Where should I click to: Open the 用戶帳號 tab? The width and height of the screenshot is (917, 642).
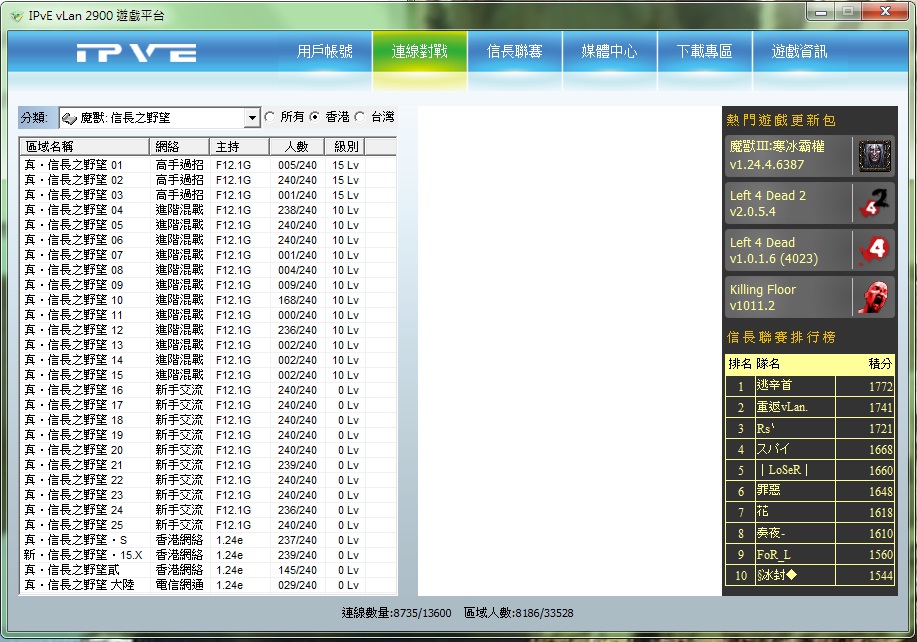324,51
